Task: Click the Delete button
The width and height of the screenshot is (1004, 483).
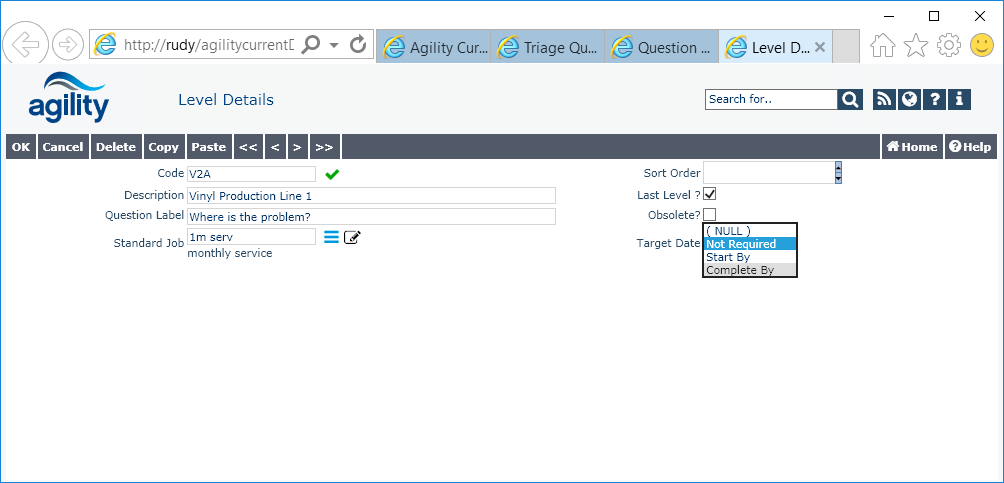Action: [x=115, y=147]
